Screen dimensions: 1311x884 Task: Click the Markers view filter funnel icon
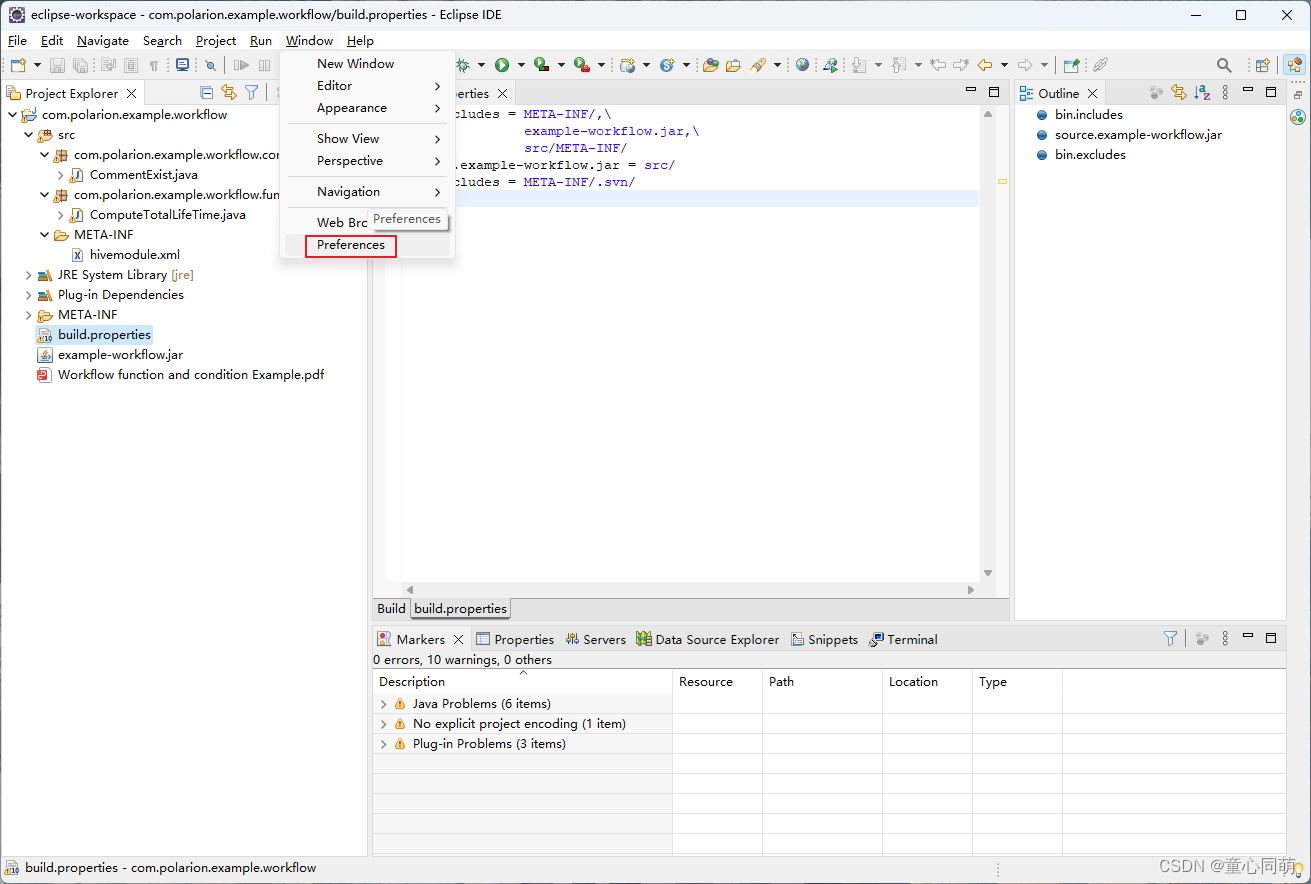(x=1171, y=638)
